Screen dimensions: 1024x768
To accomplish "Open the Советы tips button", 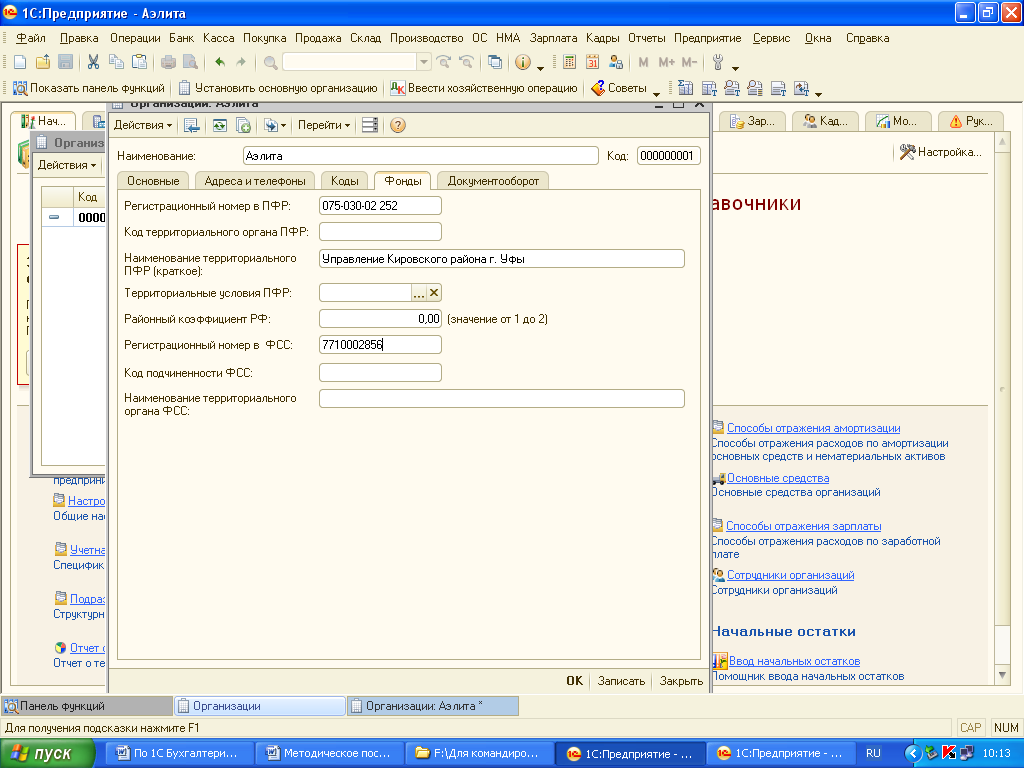I will point(619,88).
